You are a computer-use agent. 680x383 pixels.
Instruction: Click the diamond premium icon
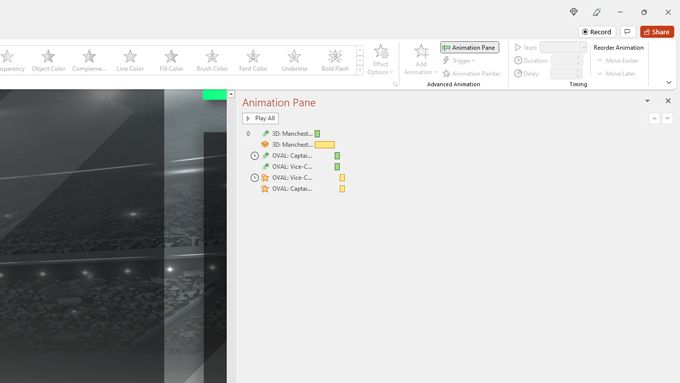[x=574, y=12]
